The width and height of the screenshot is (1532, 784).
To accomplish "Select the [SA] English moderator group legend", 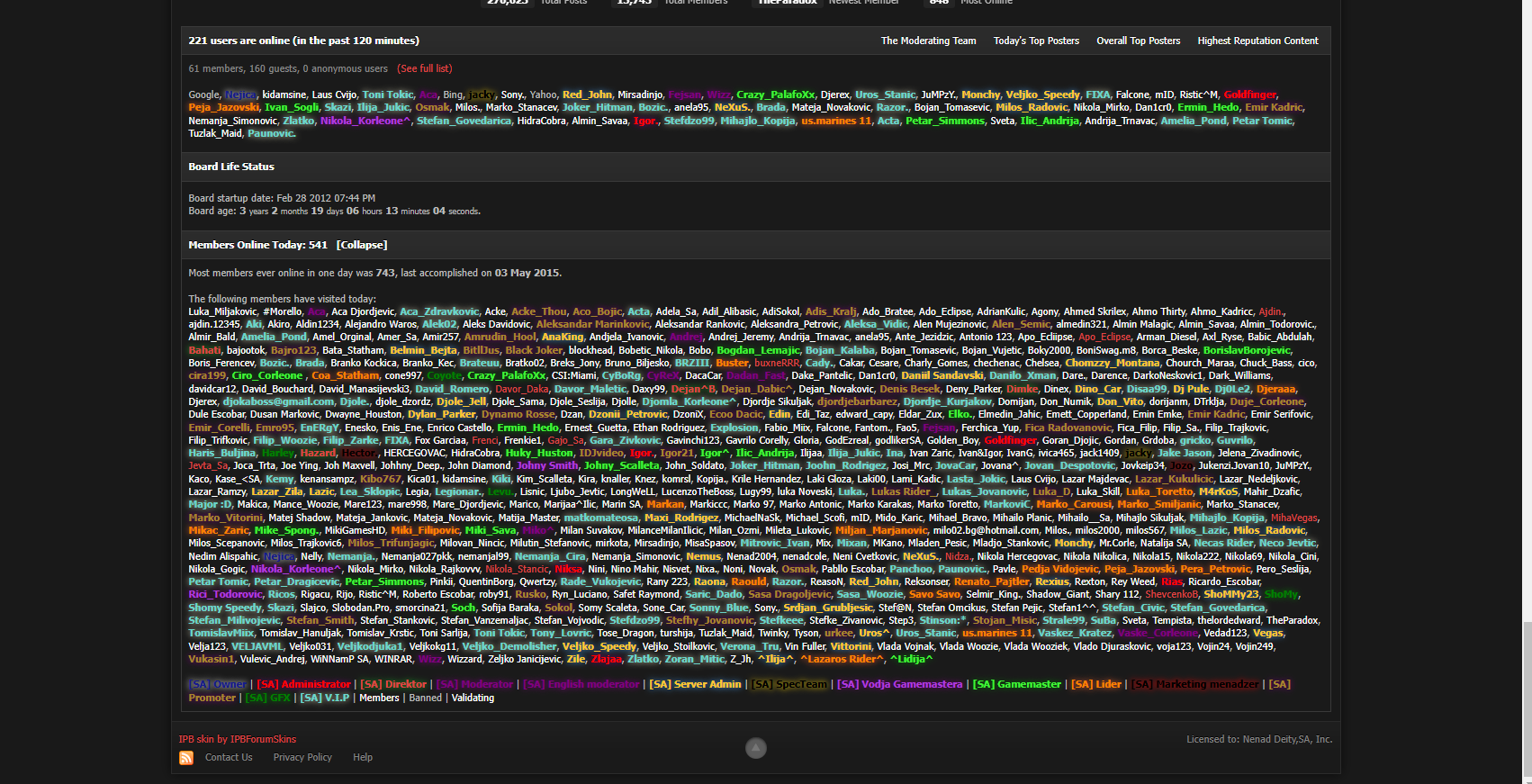I will coord(581,684).
